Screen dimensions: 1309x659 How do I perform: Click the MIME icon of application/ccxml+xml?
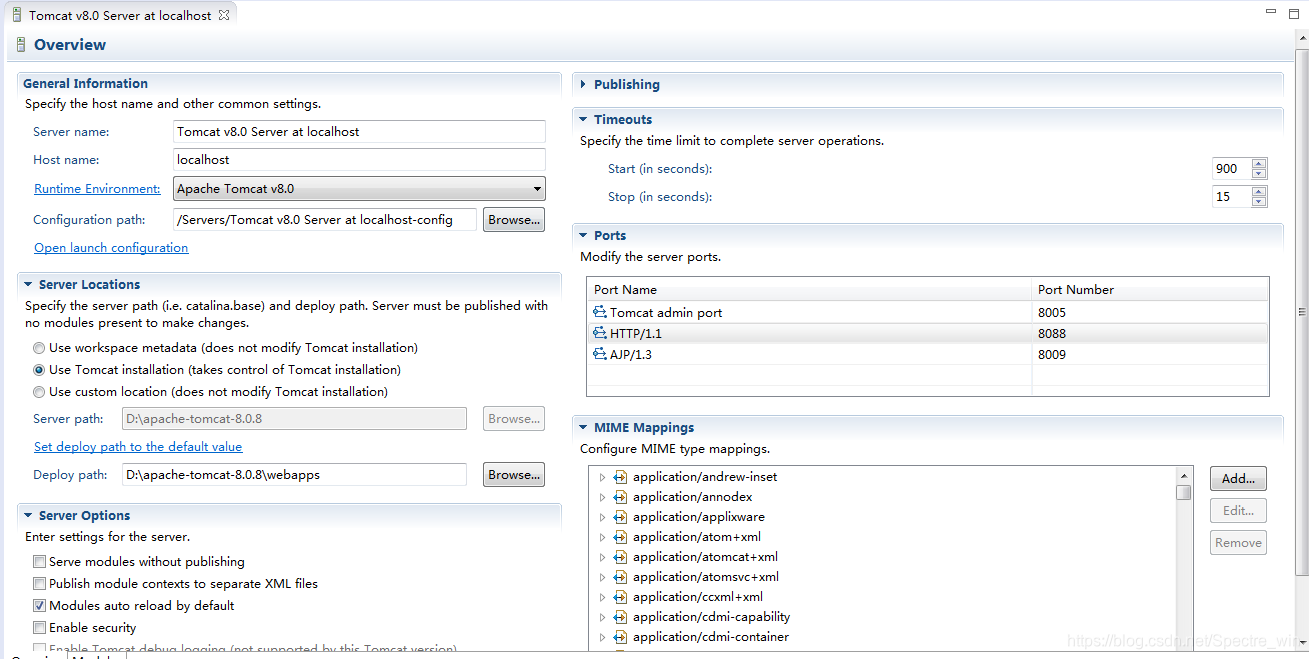pyautogui.click(x=620, y=597)
